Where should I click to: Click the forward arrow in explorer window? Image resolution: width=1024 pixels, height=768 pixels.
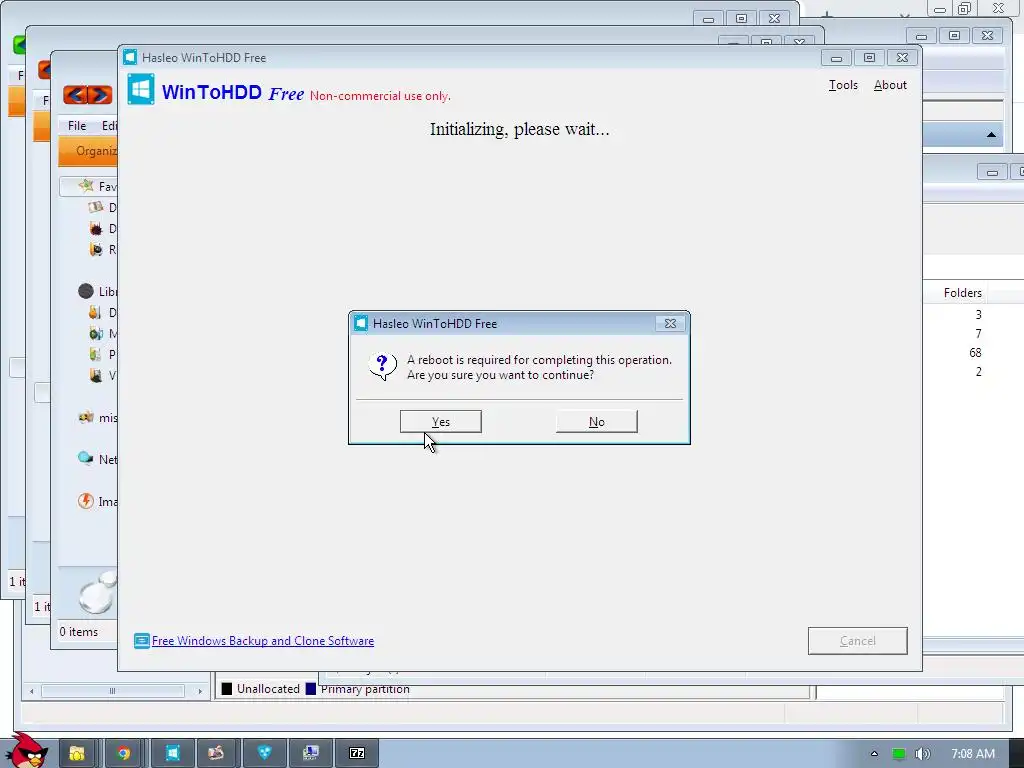click(100, 95)
